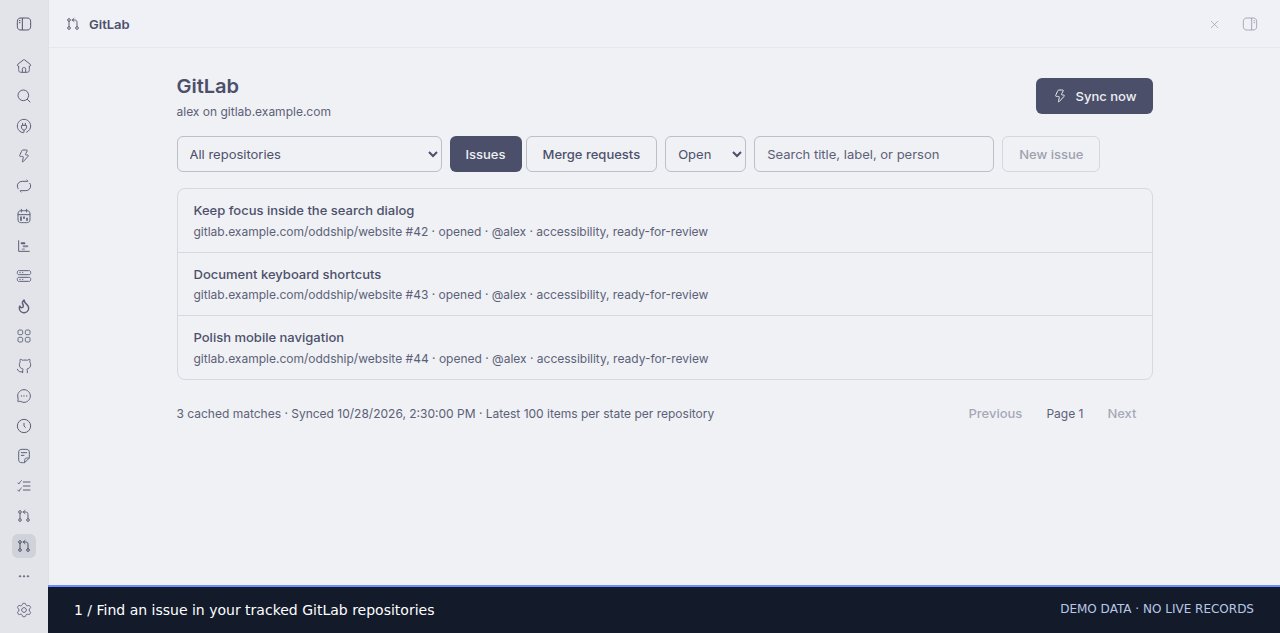Screen dimensions: 1280x633
Task: Open the loop arrows icon in sidebar
Action: coord(24,186)
